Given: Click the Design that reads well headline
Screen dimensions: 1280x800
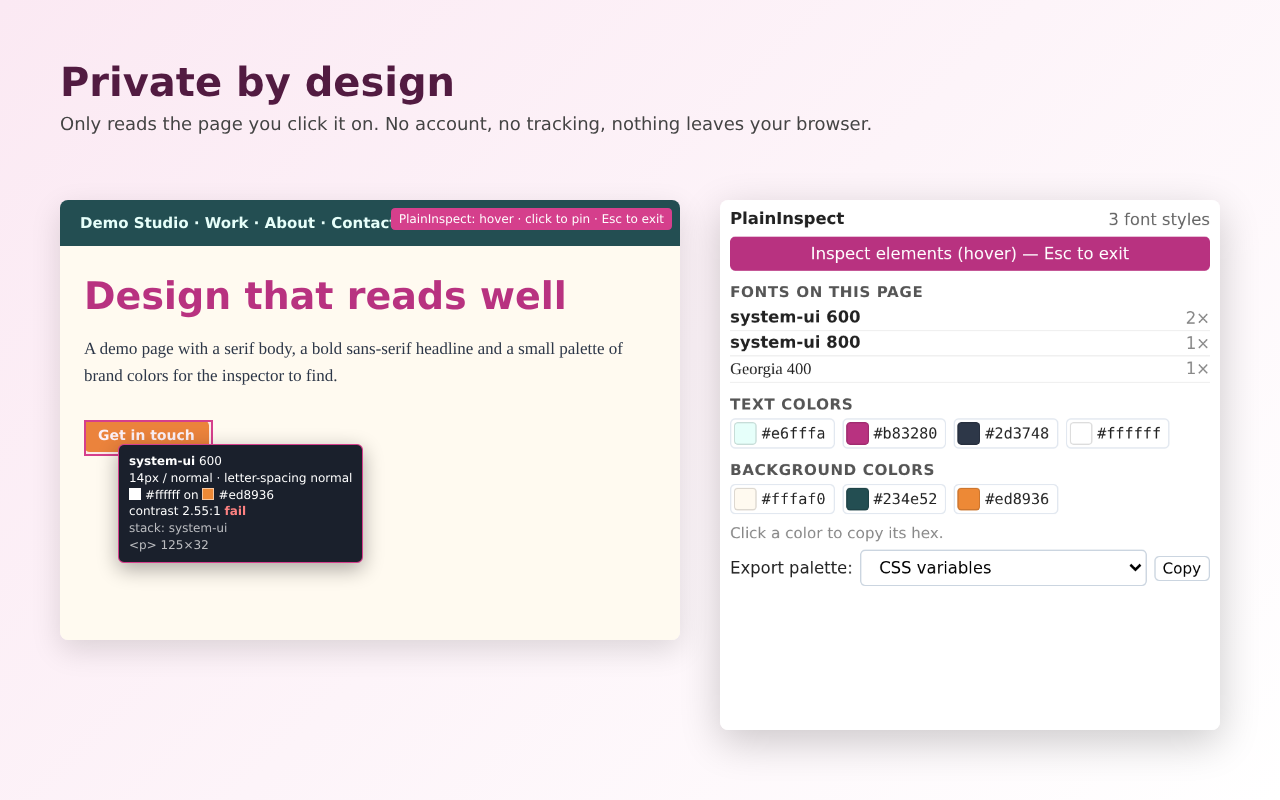Looking at the screenshot, I should tap(325, 296).
